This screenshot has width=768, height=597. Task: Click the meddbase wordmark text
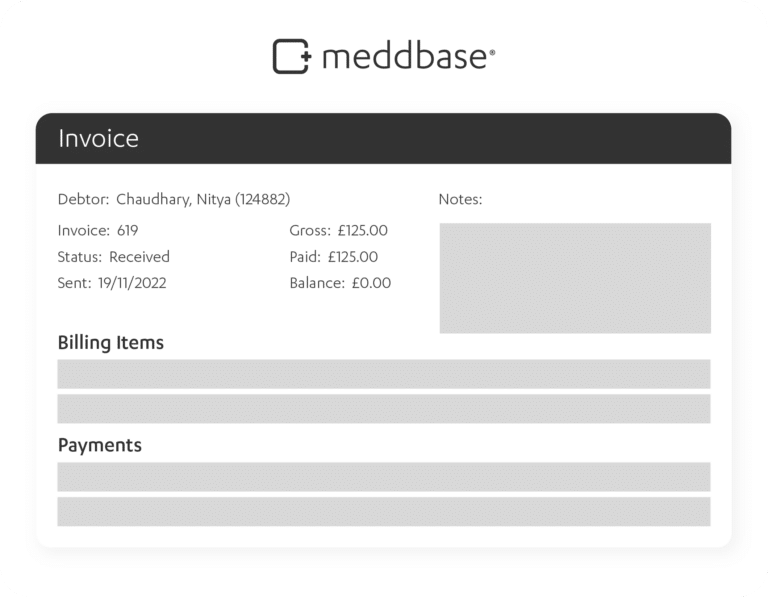408,56
